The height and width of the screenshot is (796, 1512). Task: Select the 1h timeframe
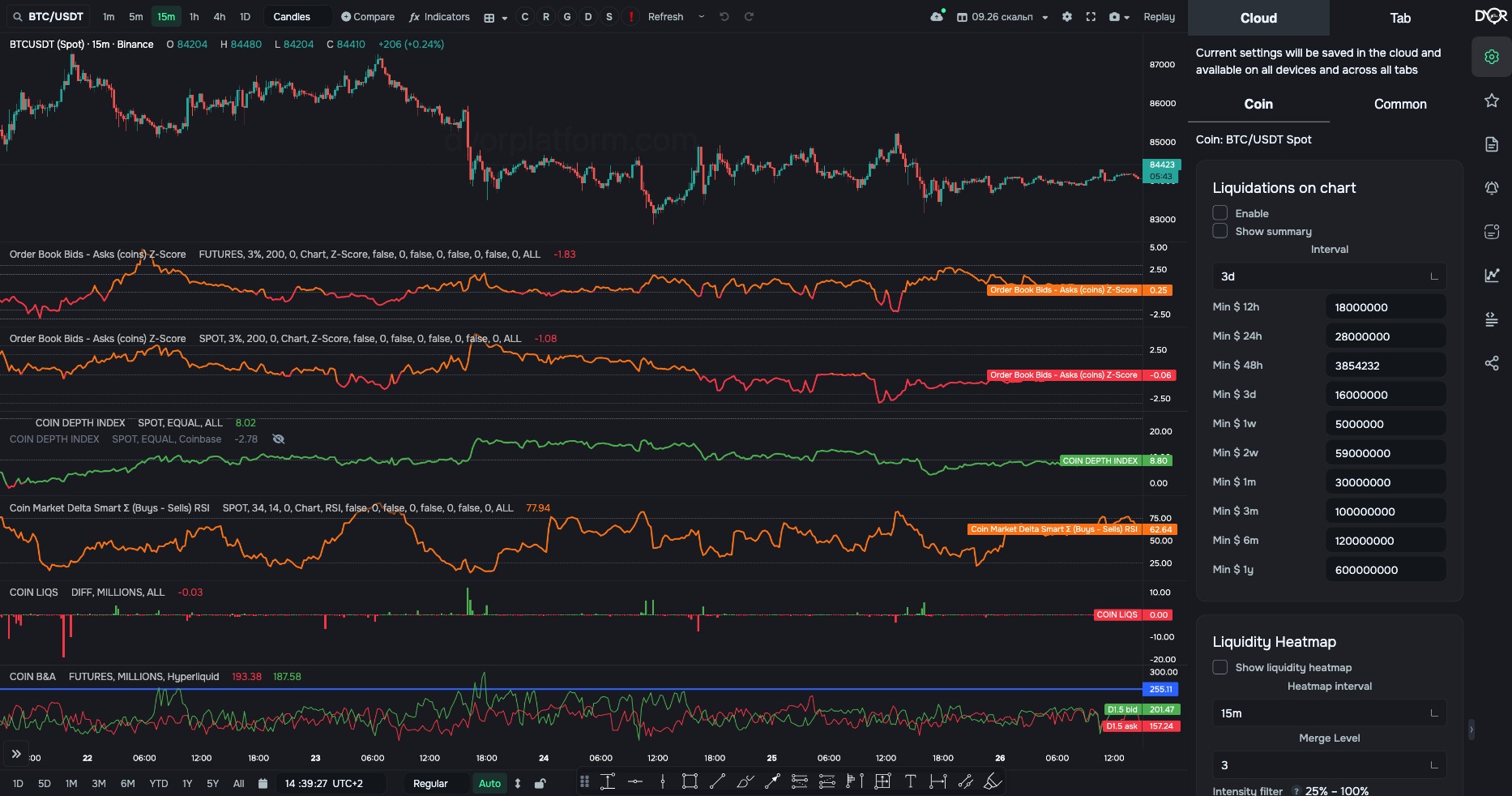pos(194,16)
